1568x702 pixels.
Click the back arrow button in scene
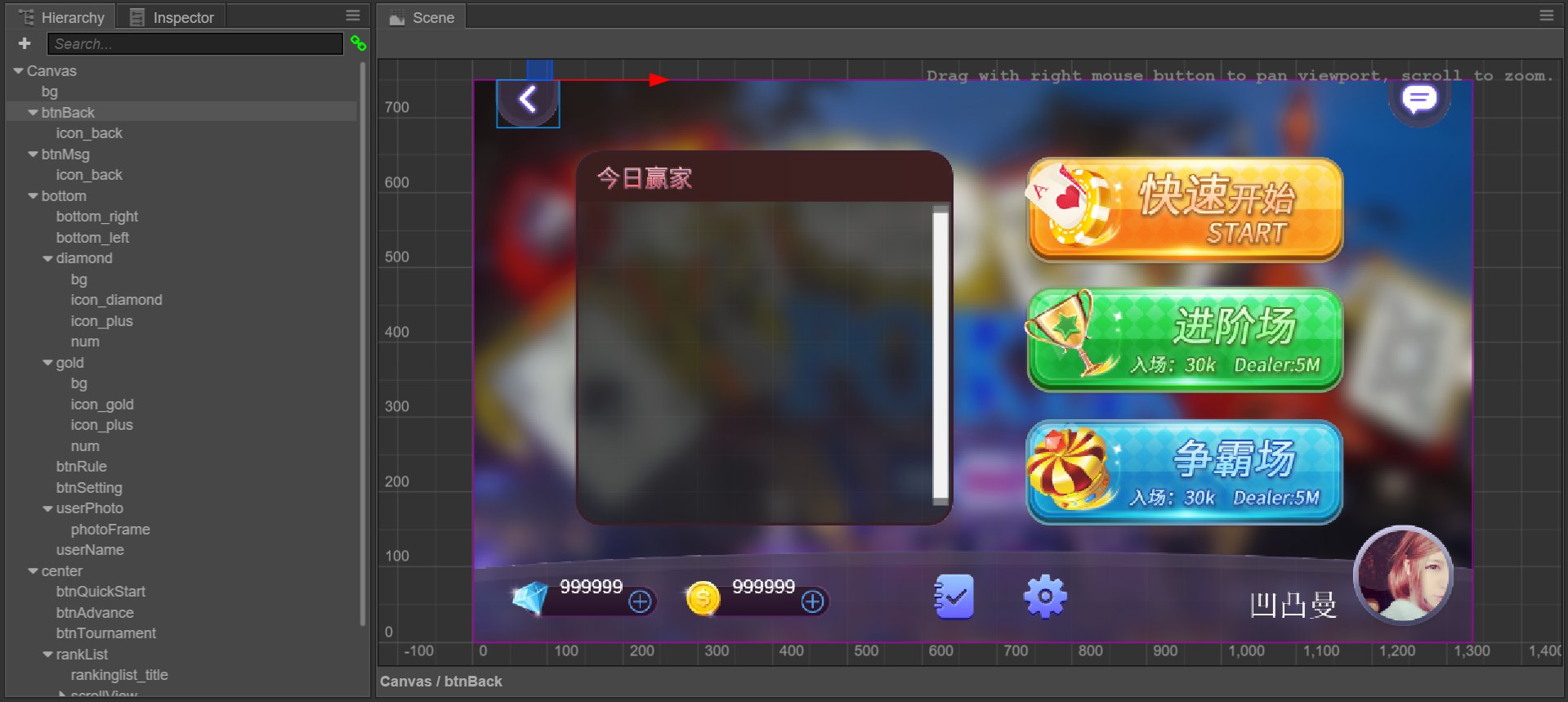point(528,101)
